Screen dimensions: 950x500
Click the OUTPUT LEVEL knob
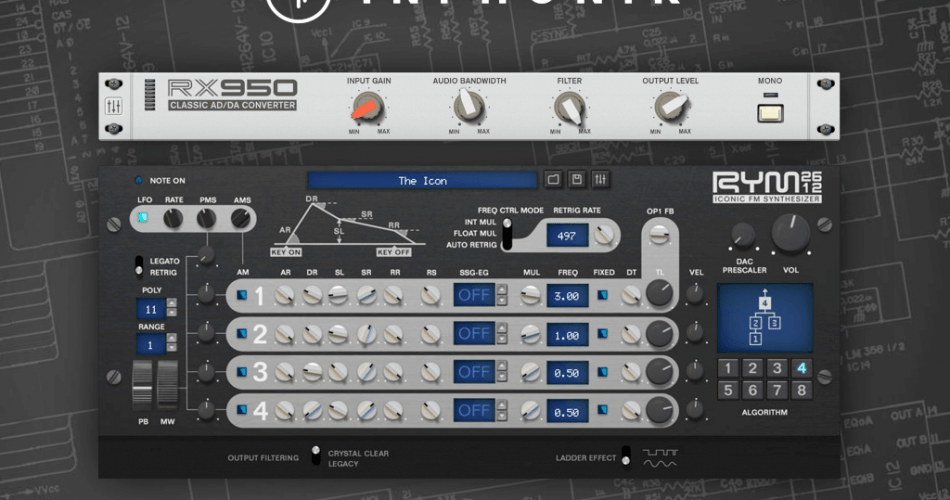click(x=670, y=107)
